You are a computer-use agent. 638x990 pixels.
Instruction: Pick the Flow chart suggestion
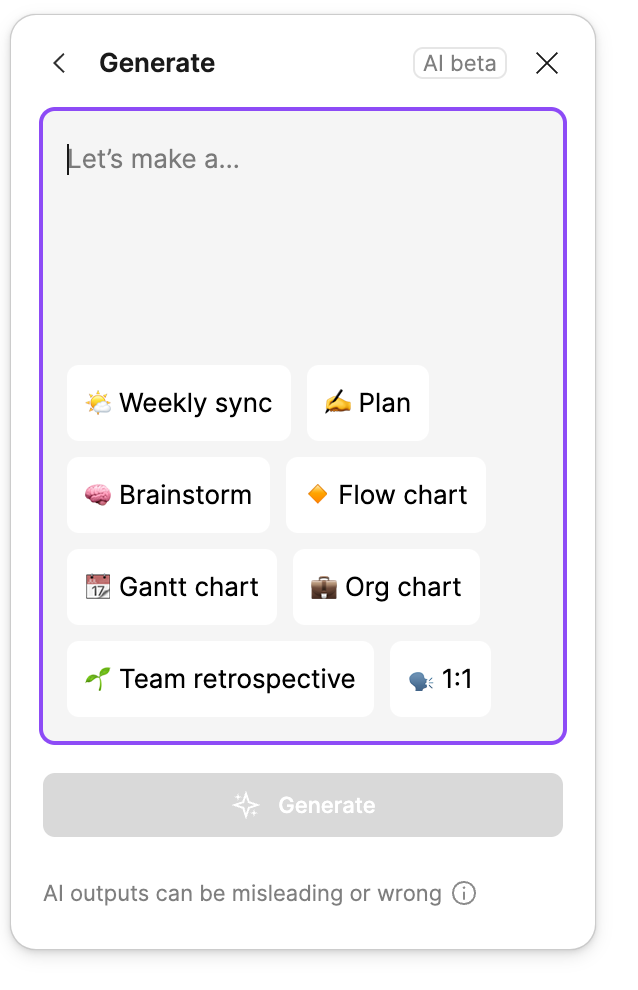(x=386, y=495)
